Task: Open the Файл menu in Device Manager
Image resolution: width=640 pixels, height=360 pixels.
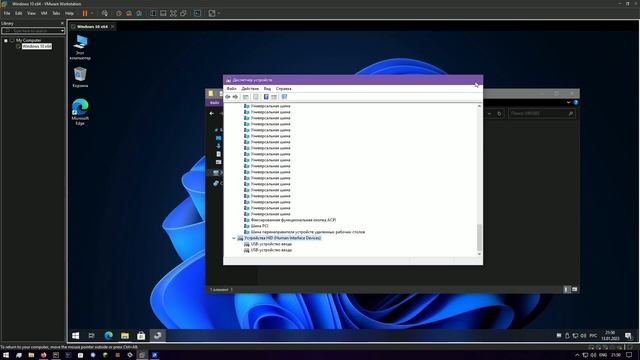Action: tap(231, 89)
